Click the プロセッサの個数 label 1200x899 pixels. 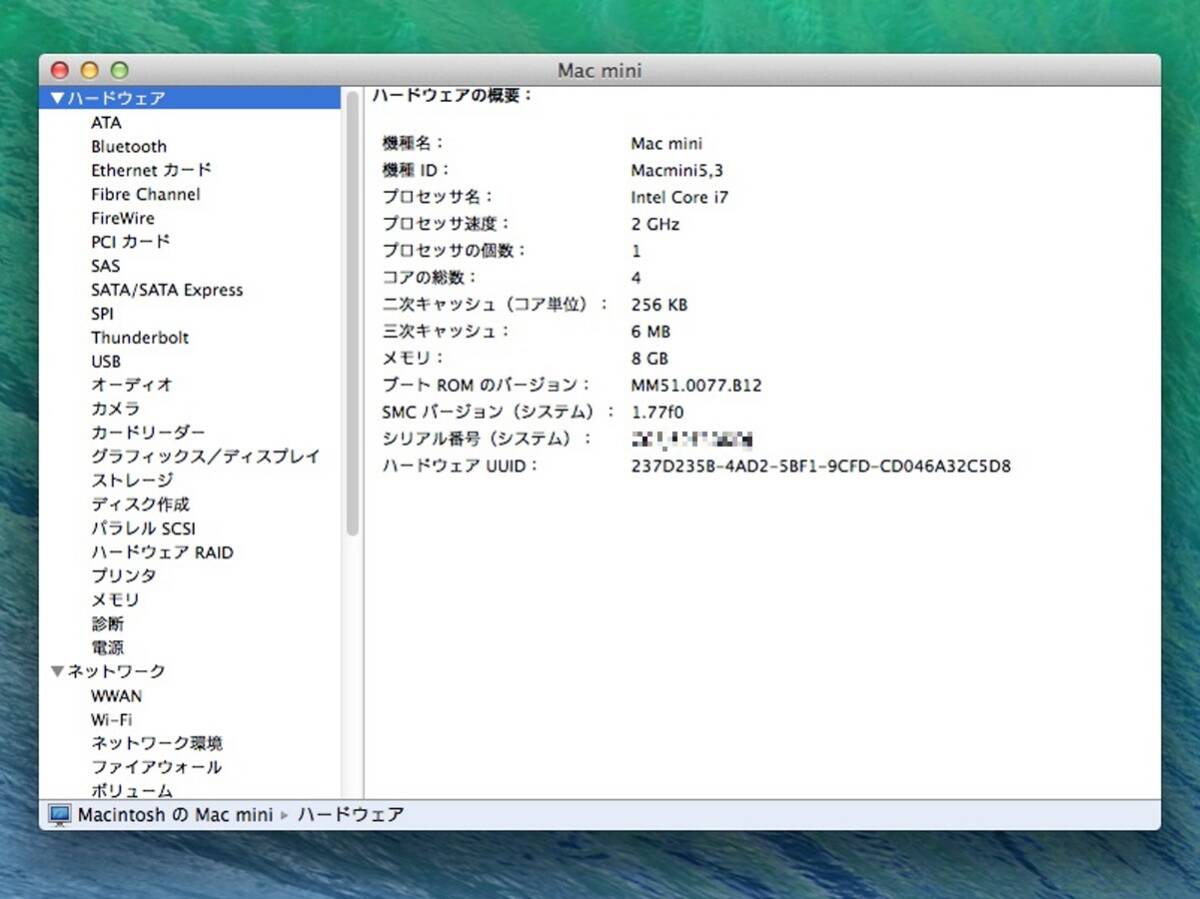[454, 251]
